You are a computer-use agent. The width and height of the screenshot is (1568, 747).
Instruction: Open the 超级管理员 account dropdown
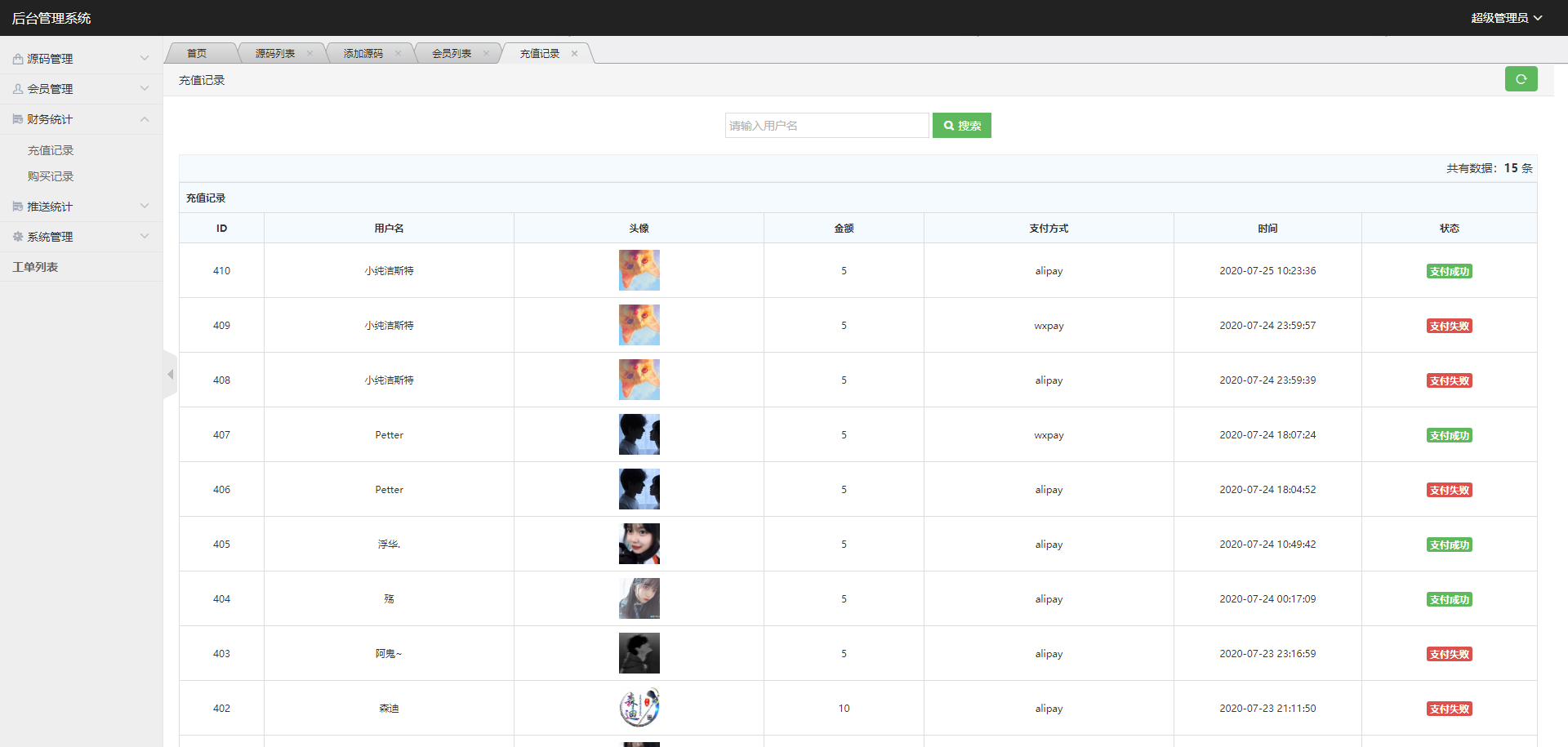coord(1506,18)
